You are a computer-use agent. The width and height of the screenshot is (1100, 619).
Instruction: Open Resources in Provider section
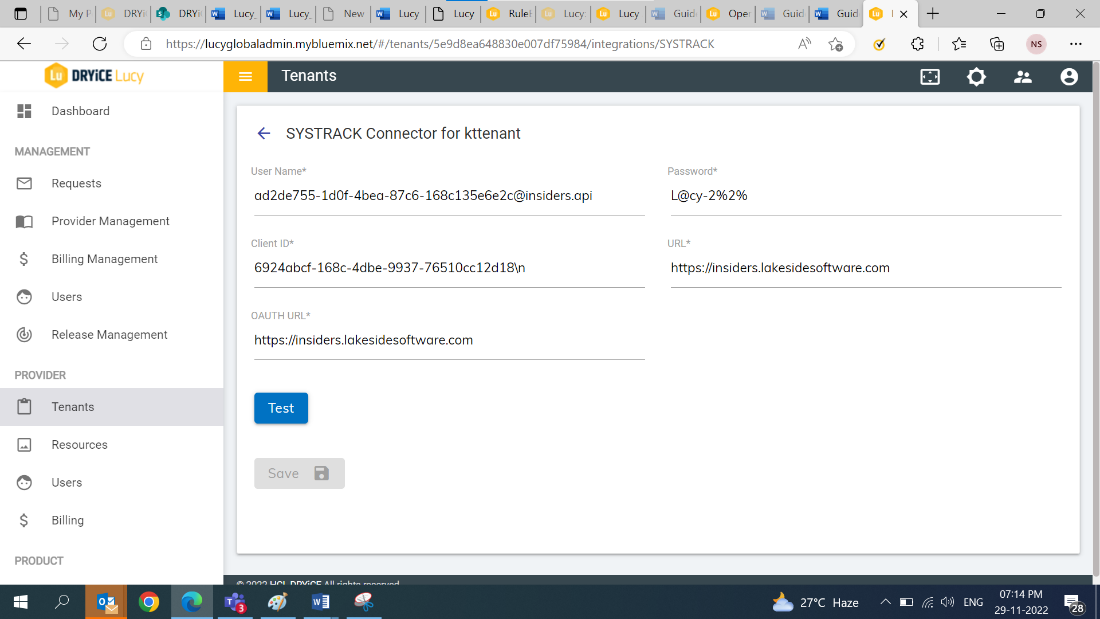tap(112, 445)
